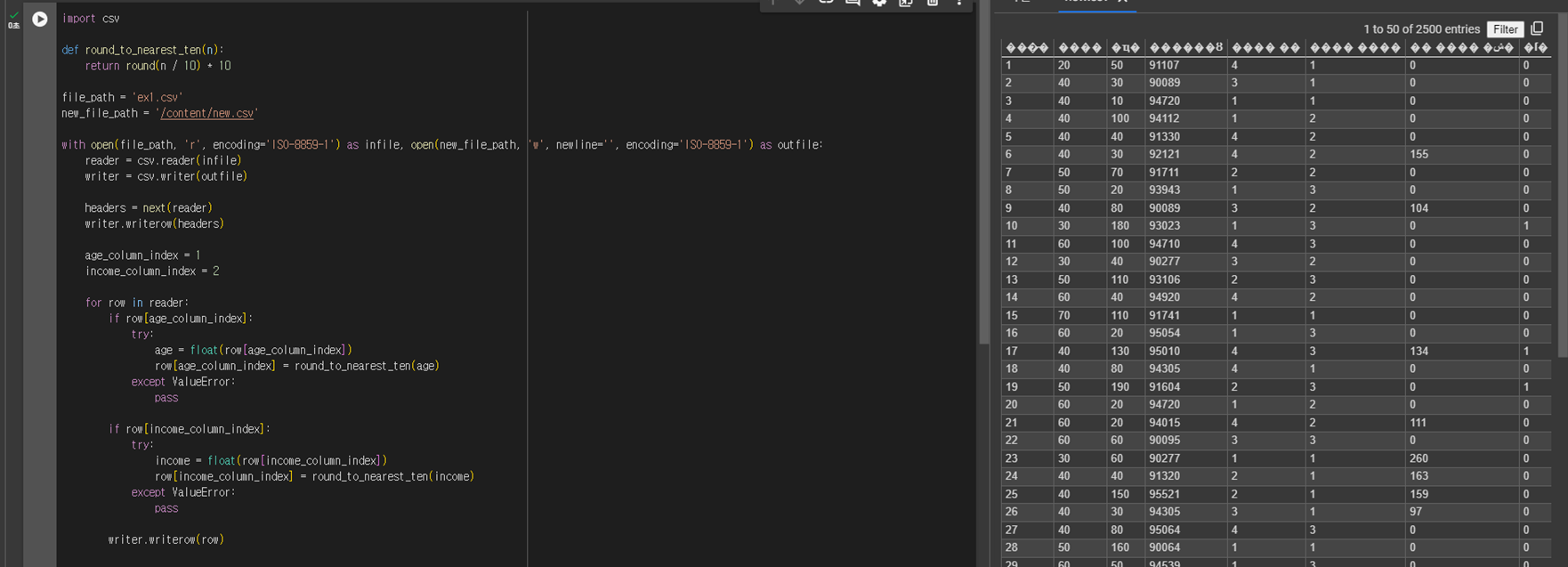Select table cell with value 95010

[x=1186, y=351]
